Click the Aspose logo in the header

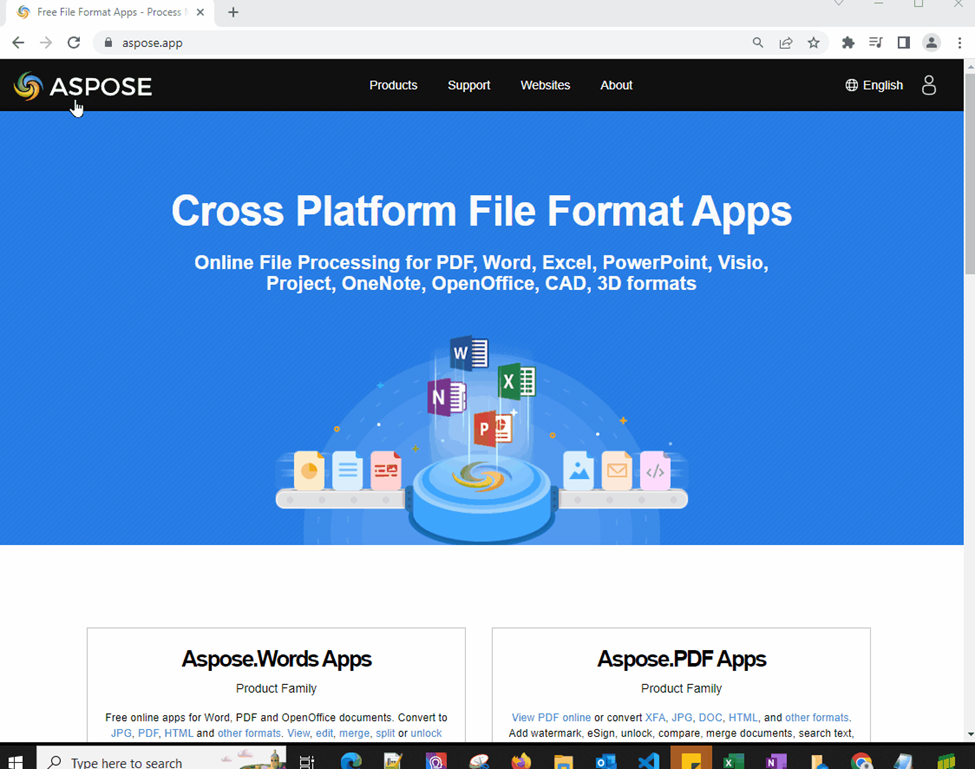(x=83, y=86)
